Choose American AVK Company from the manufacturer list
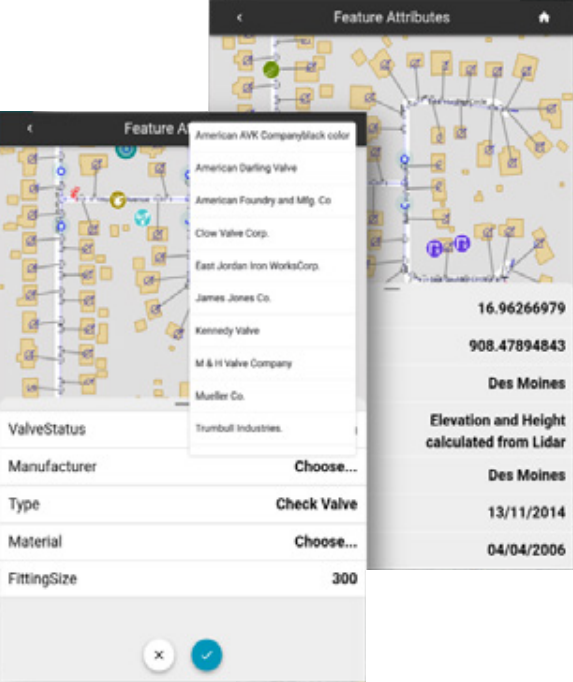The height and width of the screenshot is (682, 573). (x=272, y=136)
